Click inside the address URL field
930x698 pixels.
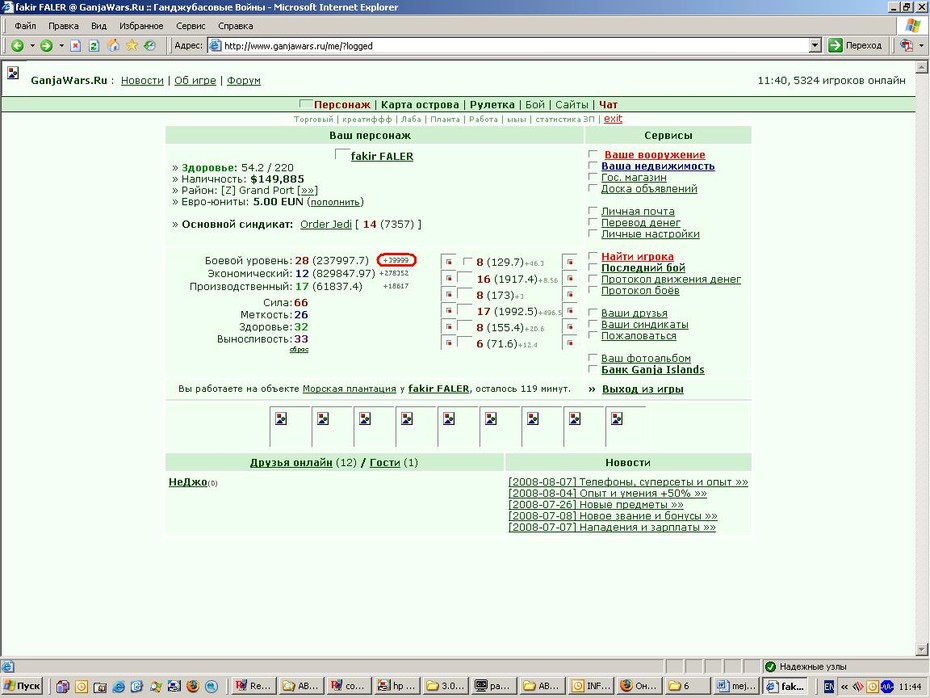[x=515, y=46]
